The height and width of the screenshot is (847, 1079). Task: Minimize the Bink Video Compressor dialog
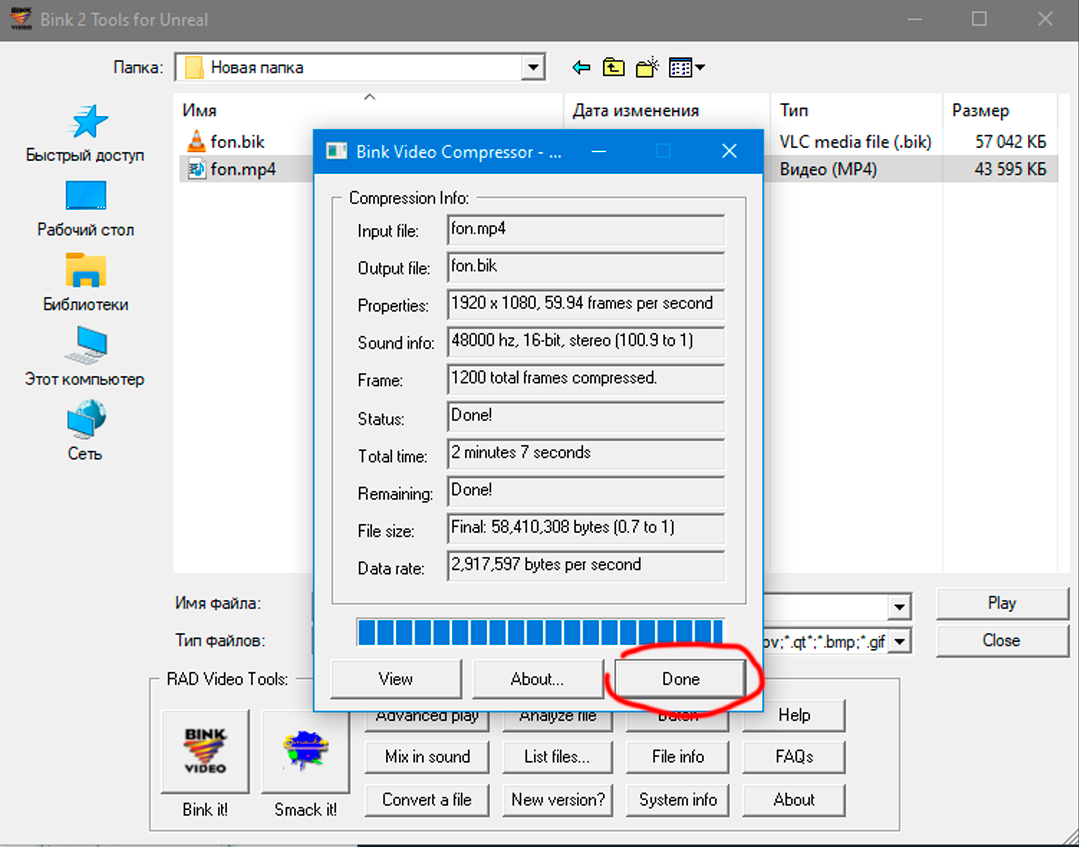[x=599, y=151]
